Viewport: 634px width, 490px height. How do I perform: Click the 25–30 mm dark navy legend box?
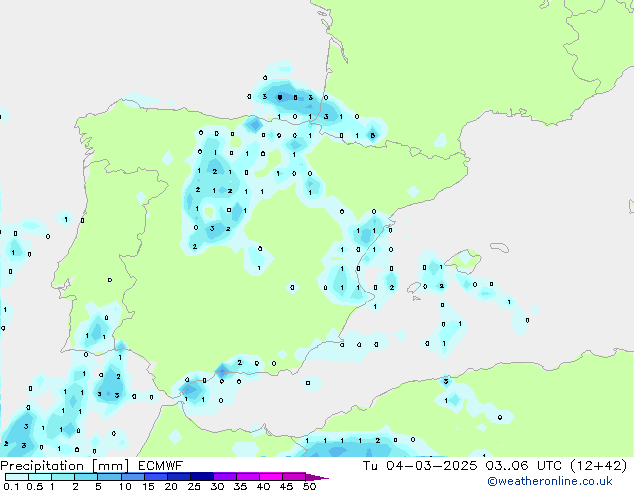tap(201, 477)
